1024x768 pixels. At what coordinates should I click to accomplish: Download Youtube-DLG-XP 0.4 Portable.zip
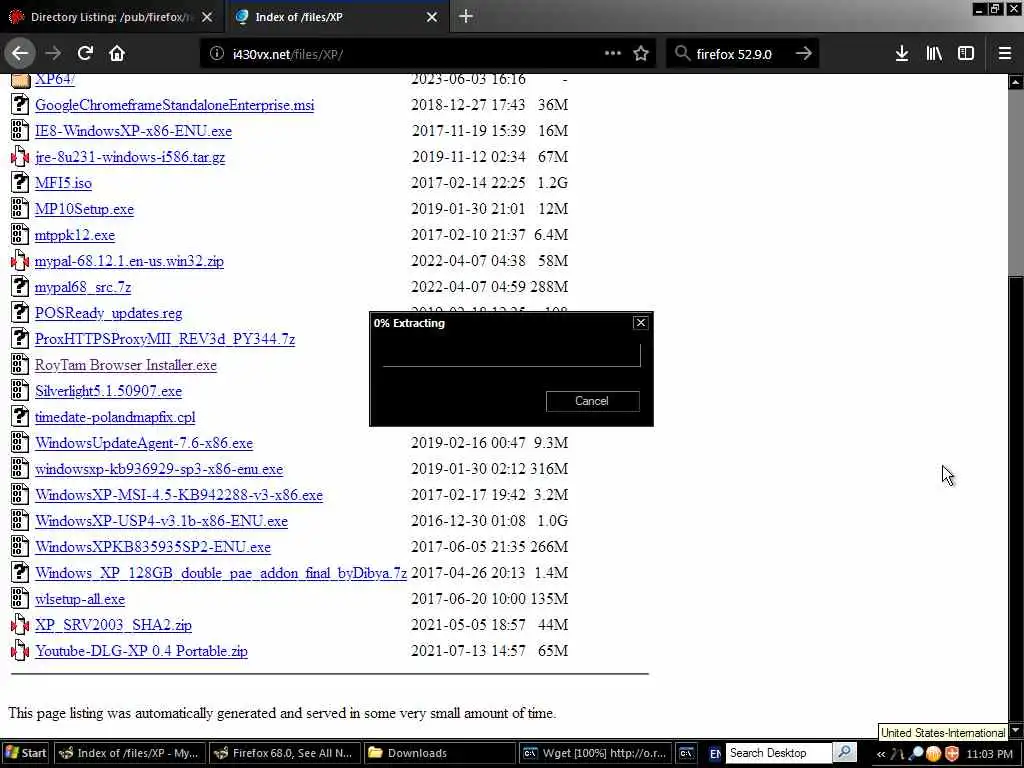[x=142, y=651]
